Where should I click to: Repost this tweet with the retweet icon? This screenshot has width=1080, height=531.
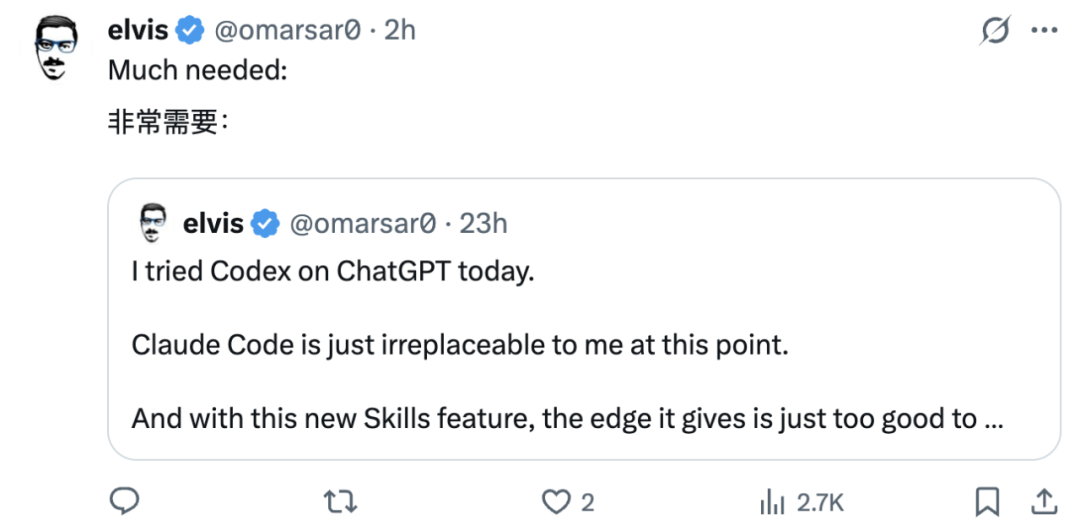tap(342, 500)
